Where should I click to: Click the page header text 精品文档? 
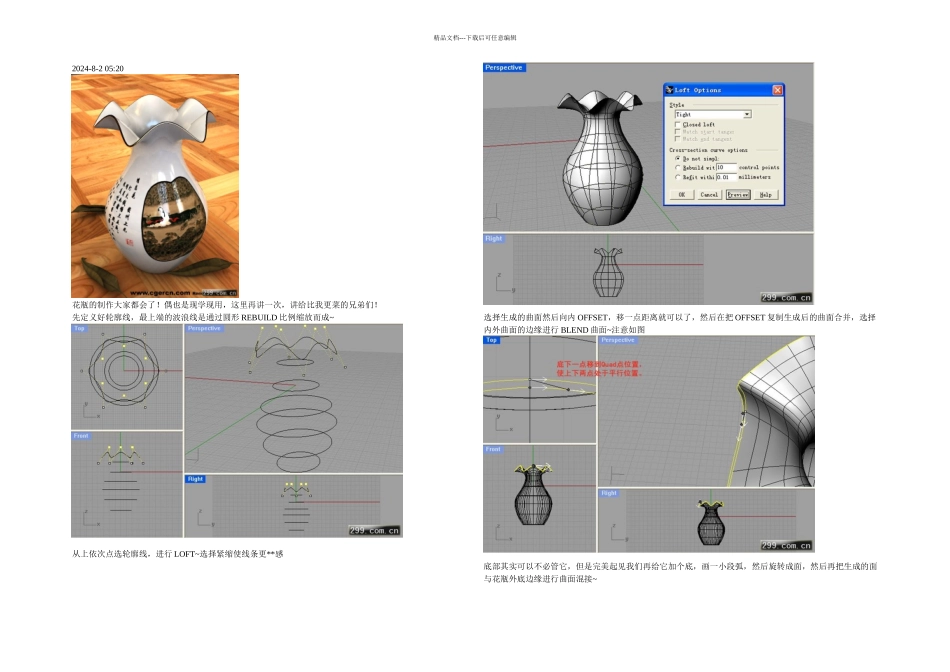point(475,38)
